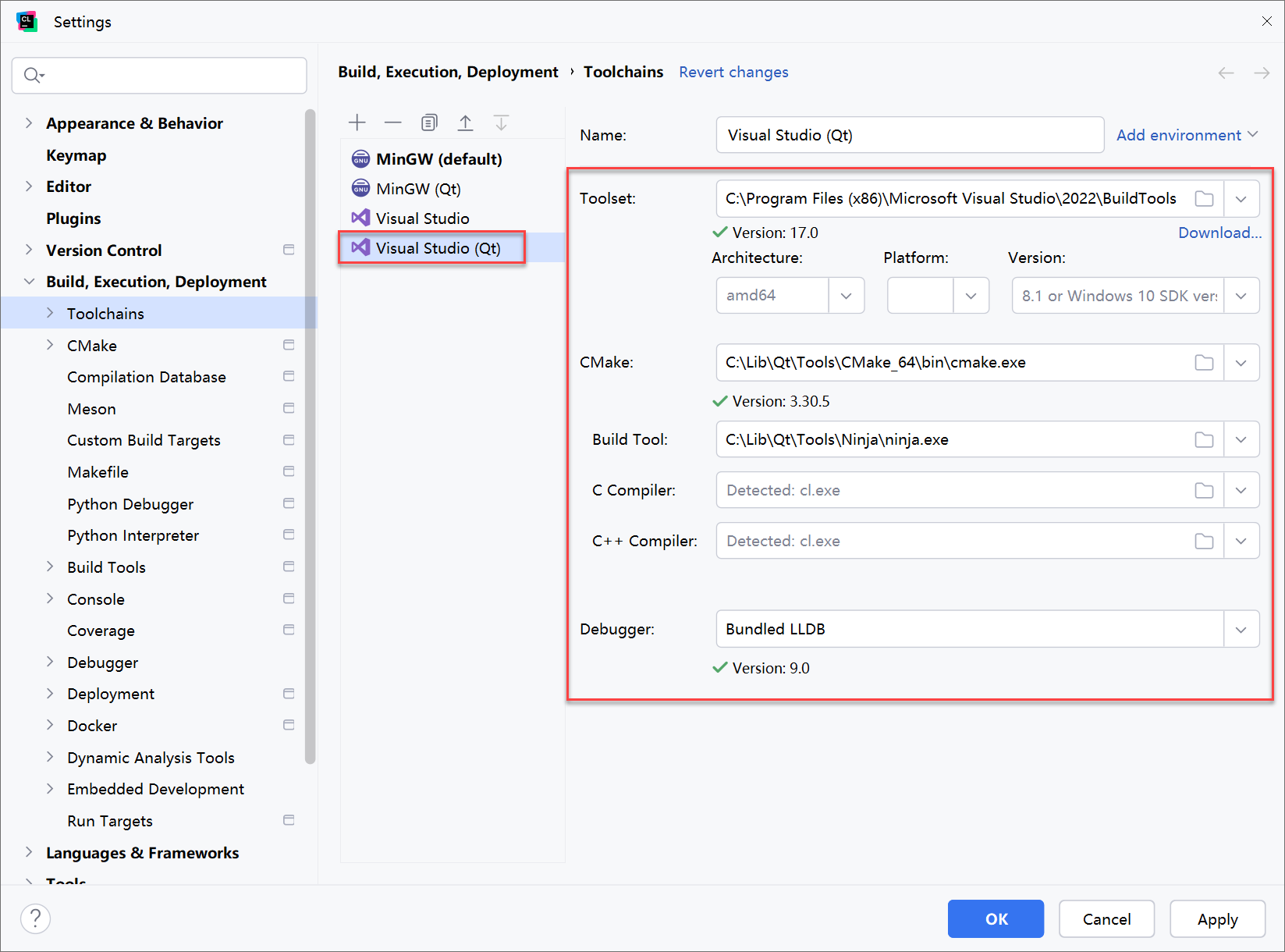Open the Architecture amd64 dropdown
Screen dimensions: 1285x952
pyautogui.click(x=846, y=296)
